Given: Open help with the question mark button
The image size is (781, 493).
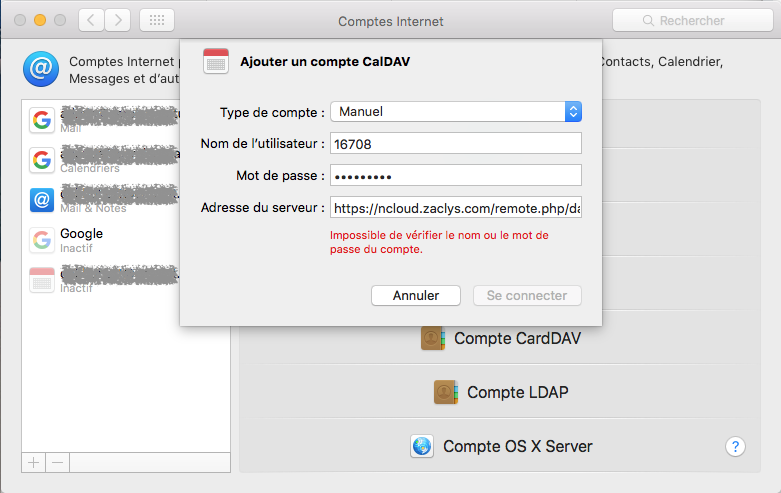Looking at the screenshot, I should coord(735,446).
